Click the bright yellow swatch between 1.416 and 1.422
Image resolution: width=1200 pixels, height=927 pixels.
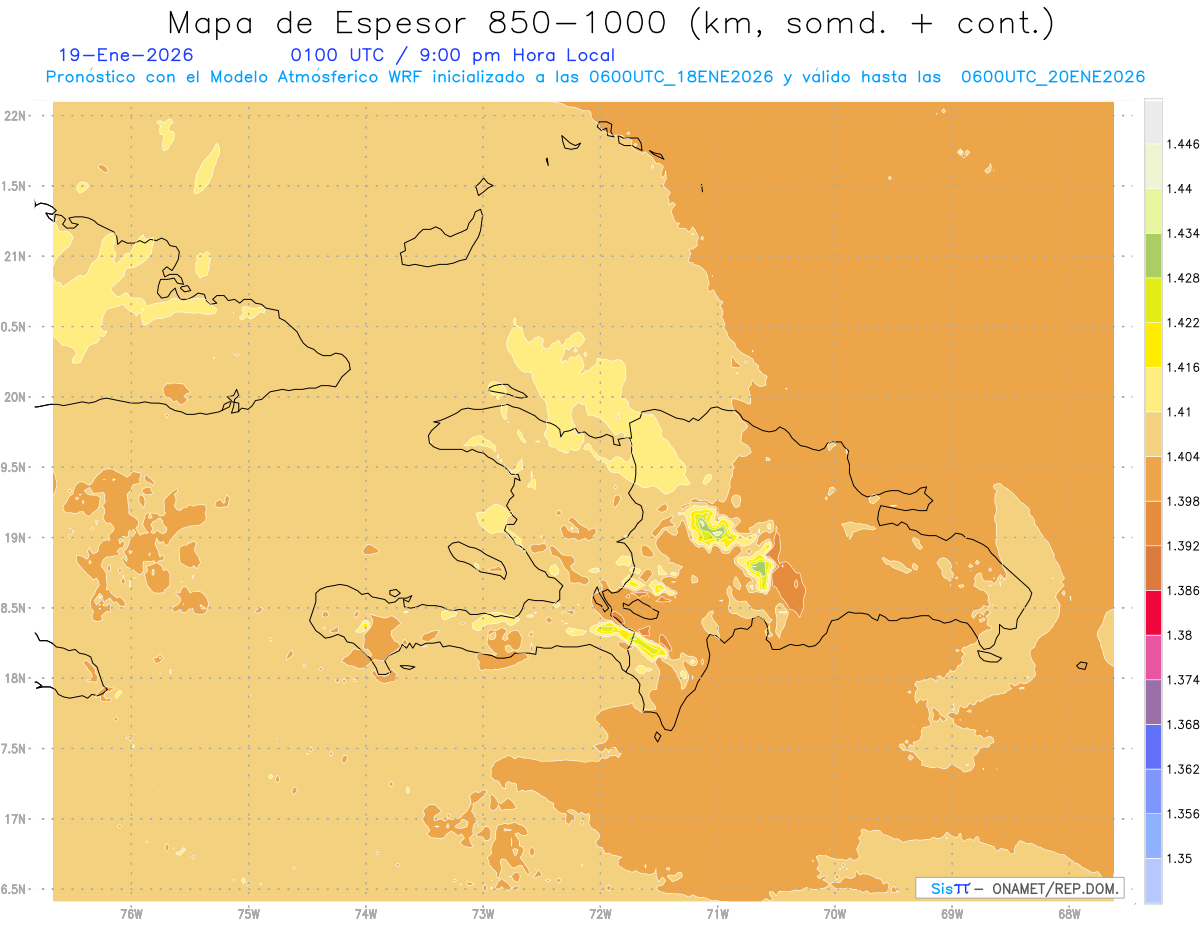pyautogui.click(x=1153, y=345)
